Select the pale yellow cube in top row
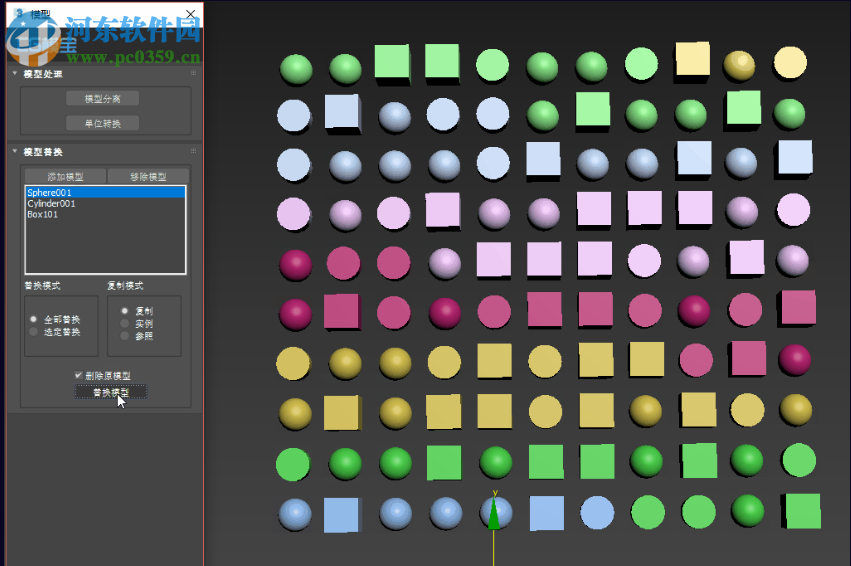 tap(692, 60)
